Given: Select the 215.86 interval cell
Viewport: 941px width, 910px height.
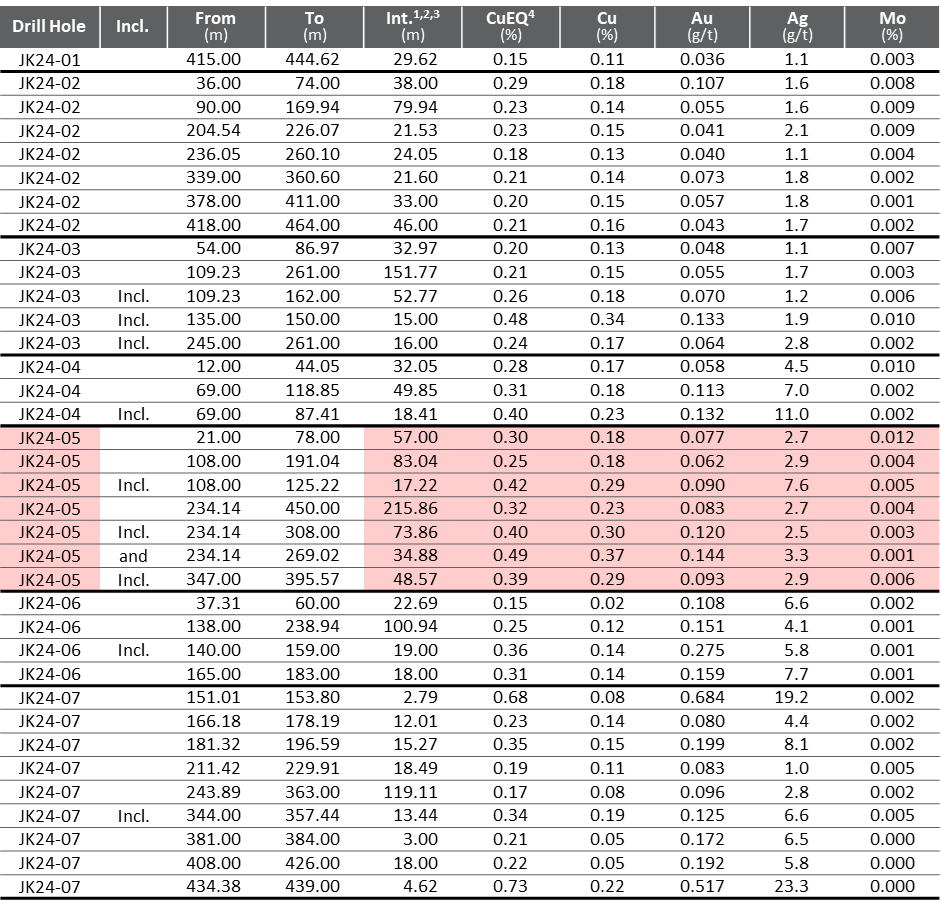Looking at the screenshot, I should (x=412, y=508).
